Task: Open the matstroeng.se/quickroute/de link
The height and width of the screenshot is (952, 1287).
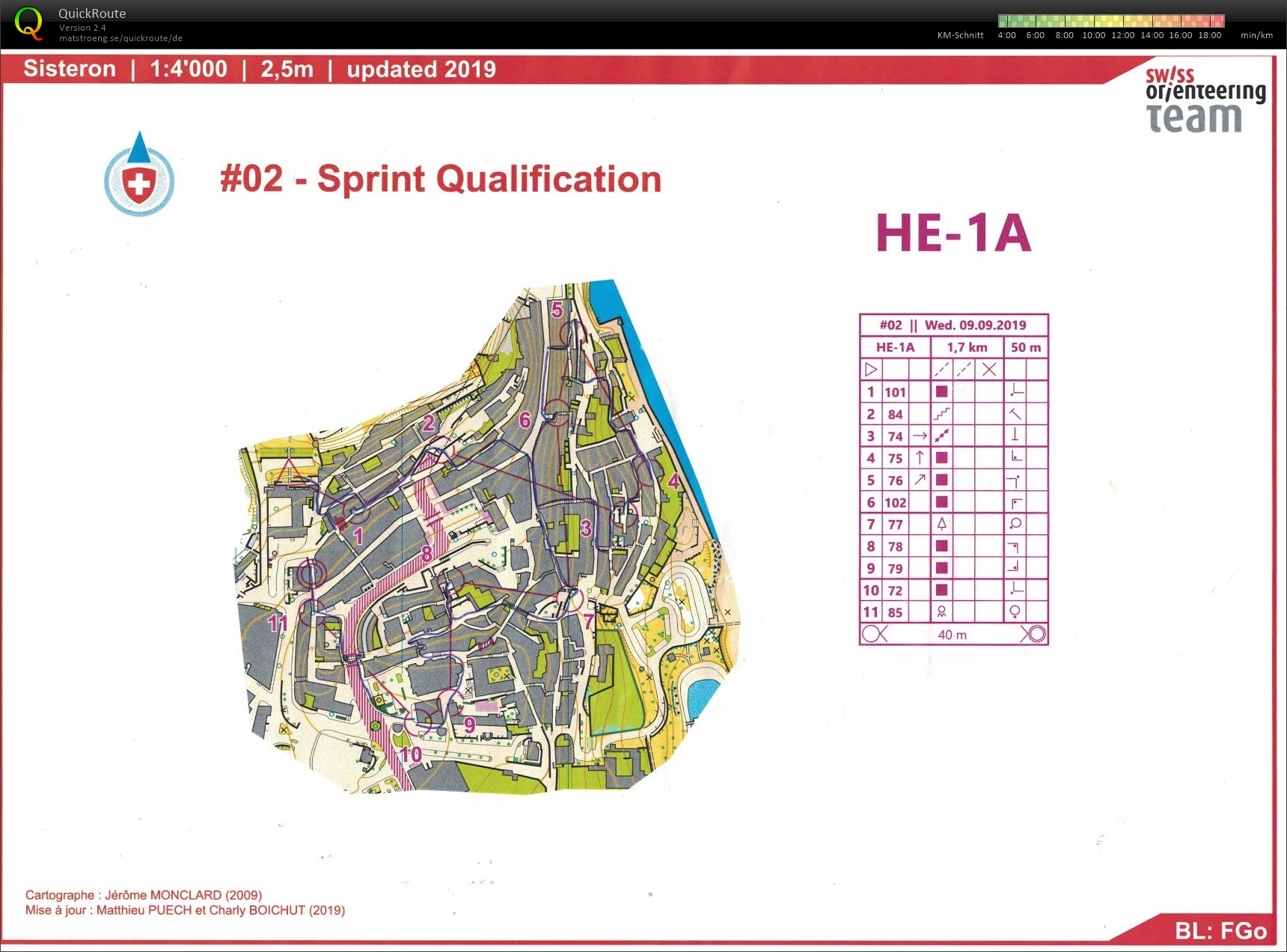Action: [120, 38]
